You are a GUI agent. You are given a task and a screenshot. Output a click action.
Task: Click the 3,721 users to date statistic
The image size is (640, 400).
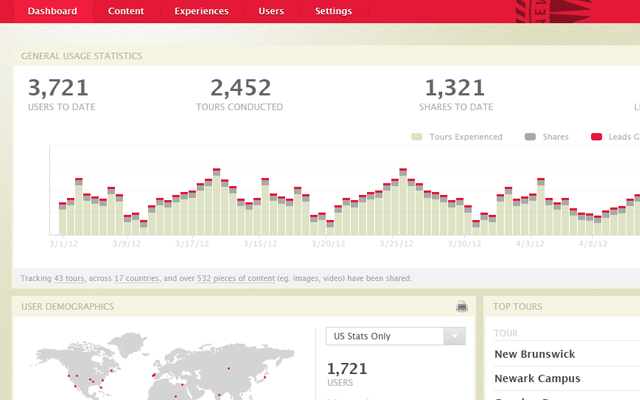(58, 93)
